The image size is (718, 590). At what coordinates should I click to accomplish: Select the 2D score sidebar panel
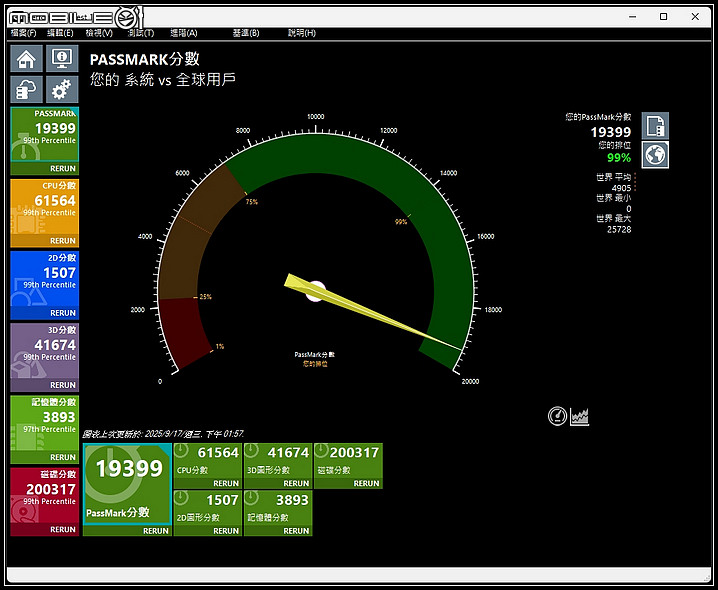pyautogui.click(x=44, y=280)
